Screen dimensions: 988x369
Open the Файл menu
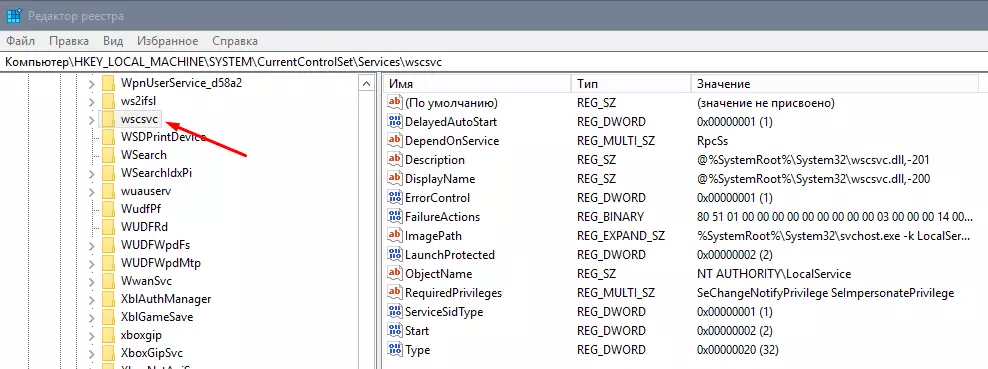(20, 41)
